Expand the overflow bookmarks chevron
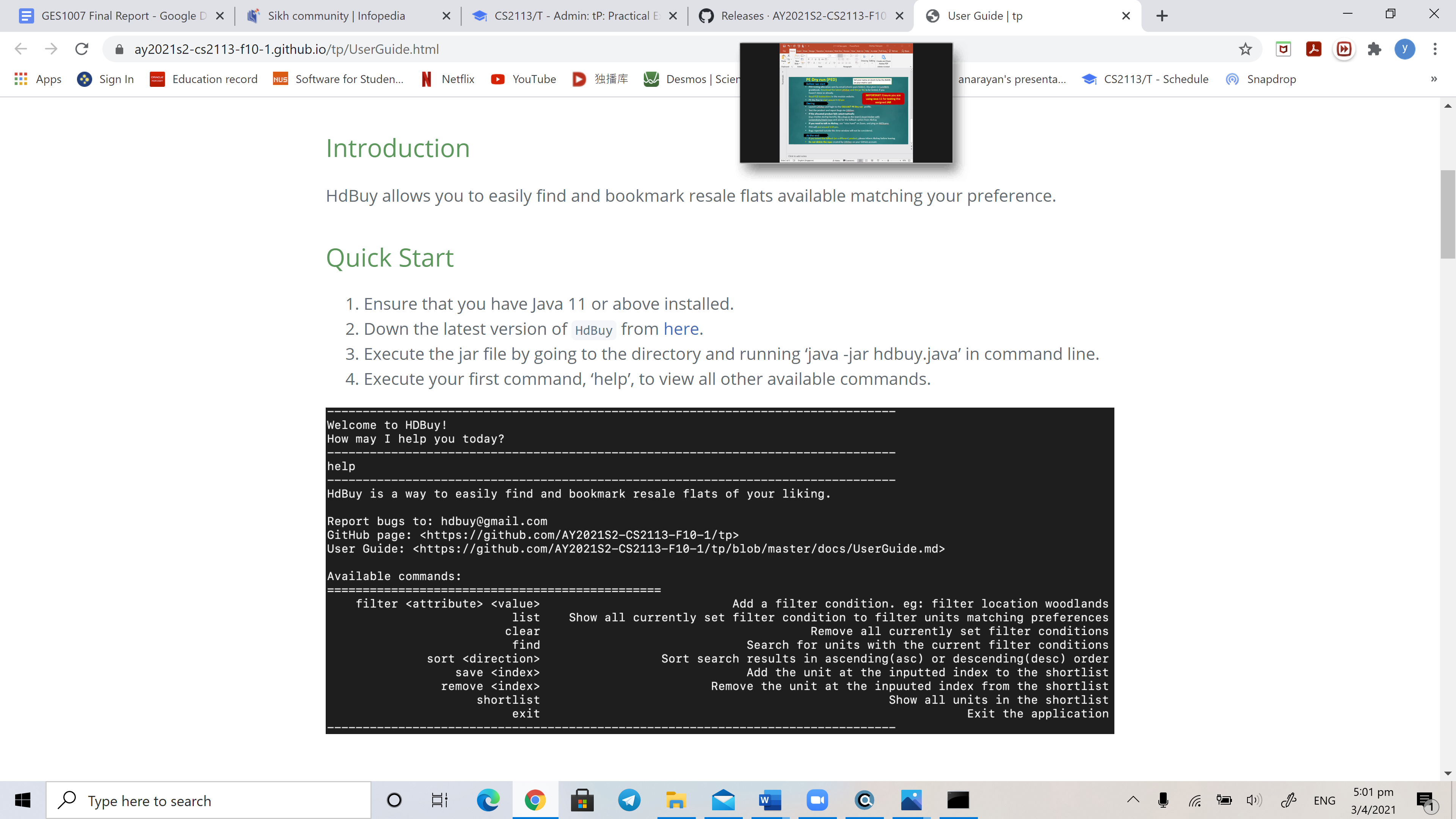The image size is (1456, 819). pos(1433,79)
